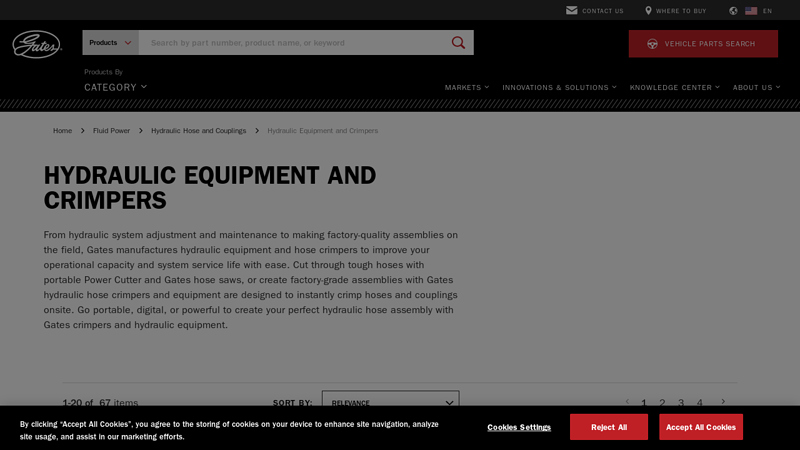Open the Products search scope dropdown
This screenshot has width=800, height=450.
(111, 43)
